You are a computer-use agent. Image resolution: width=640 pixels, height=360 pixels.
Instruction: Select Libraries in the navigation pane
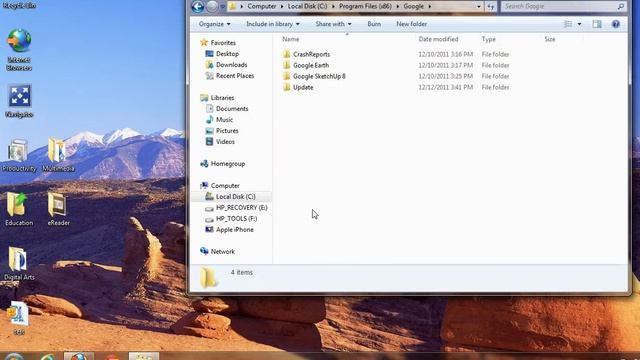[x=222, y=98]
